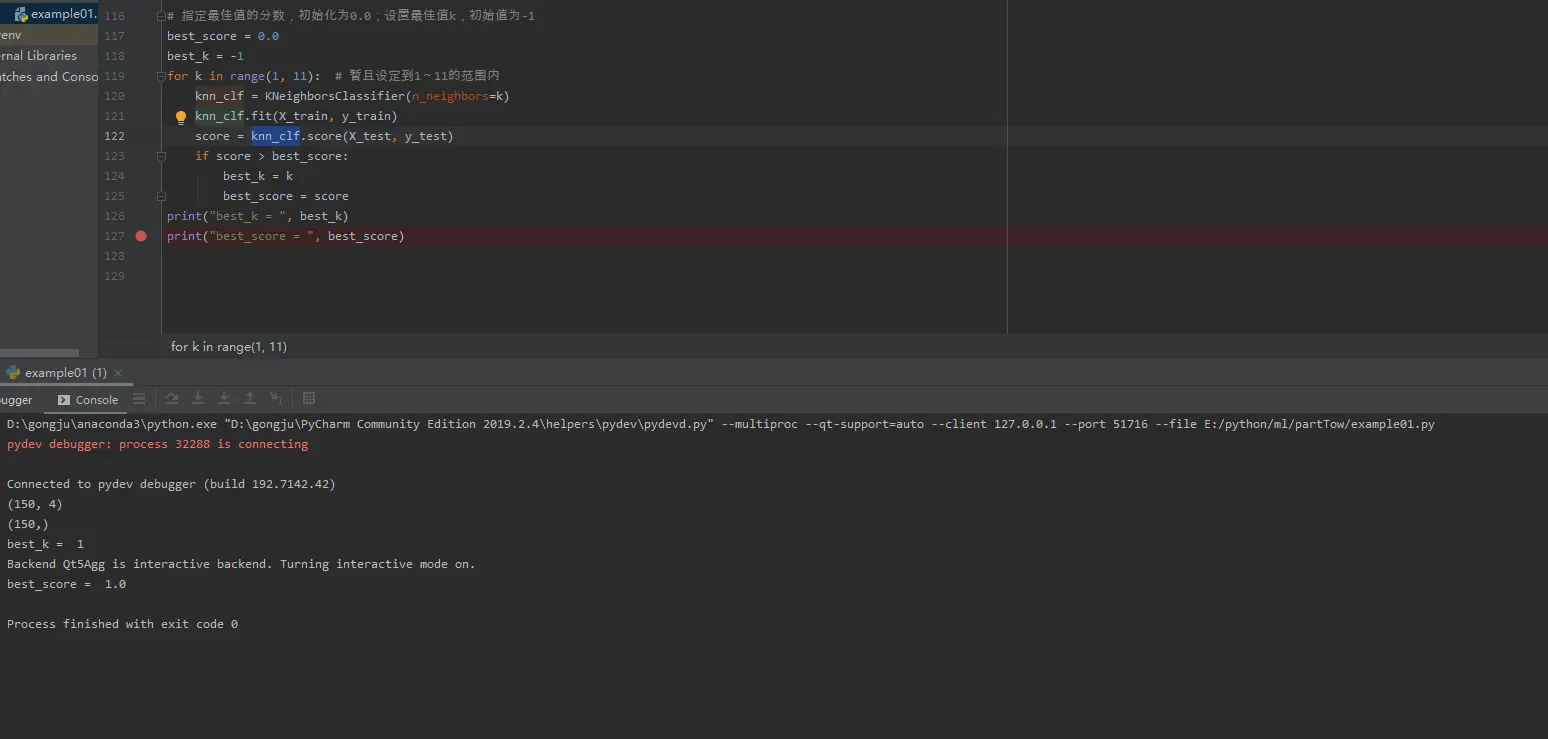
Task: Click the Run to Cursor icon
Action: point(276,399)
